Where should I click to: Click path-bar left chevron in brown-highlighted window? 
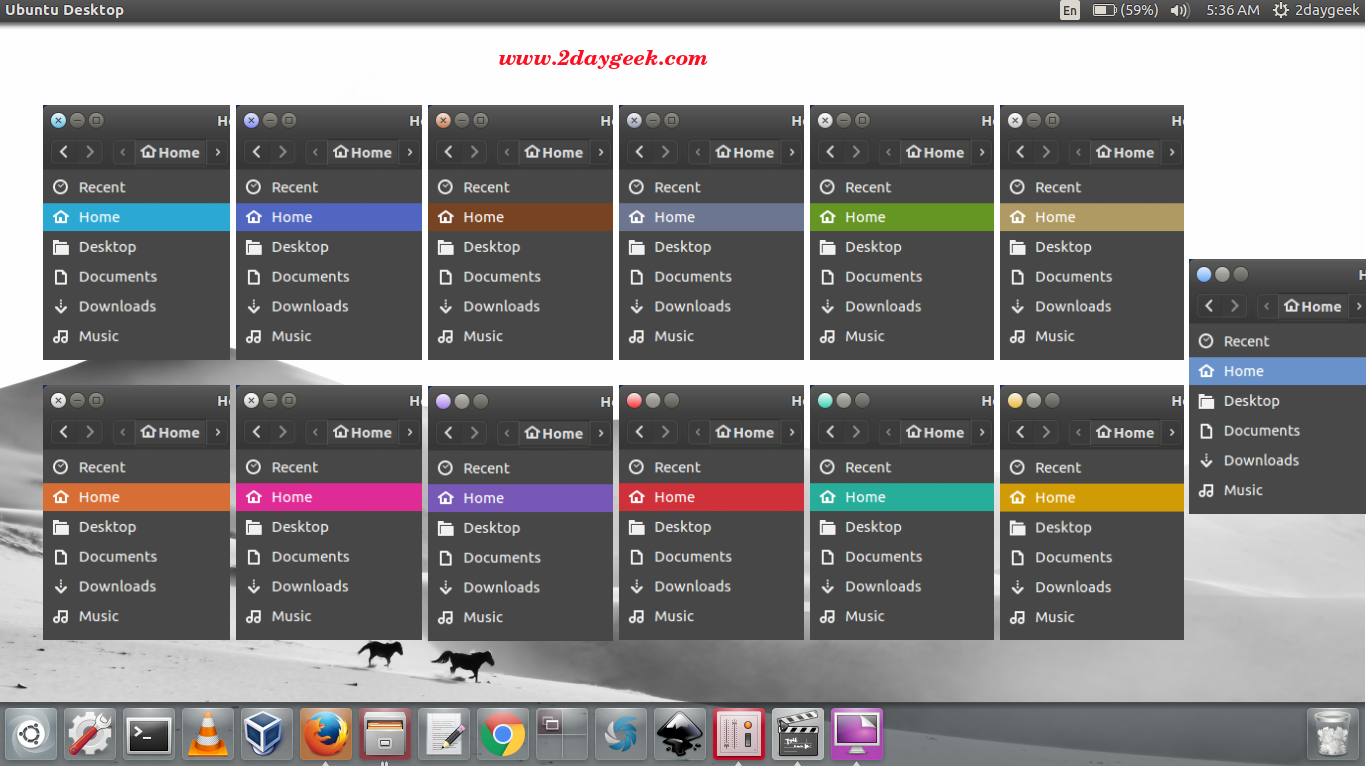(x=506, y=153)
